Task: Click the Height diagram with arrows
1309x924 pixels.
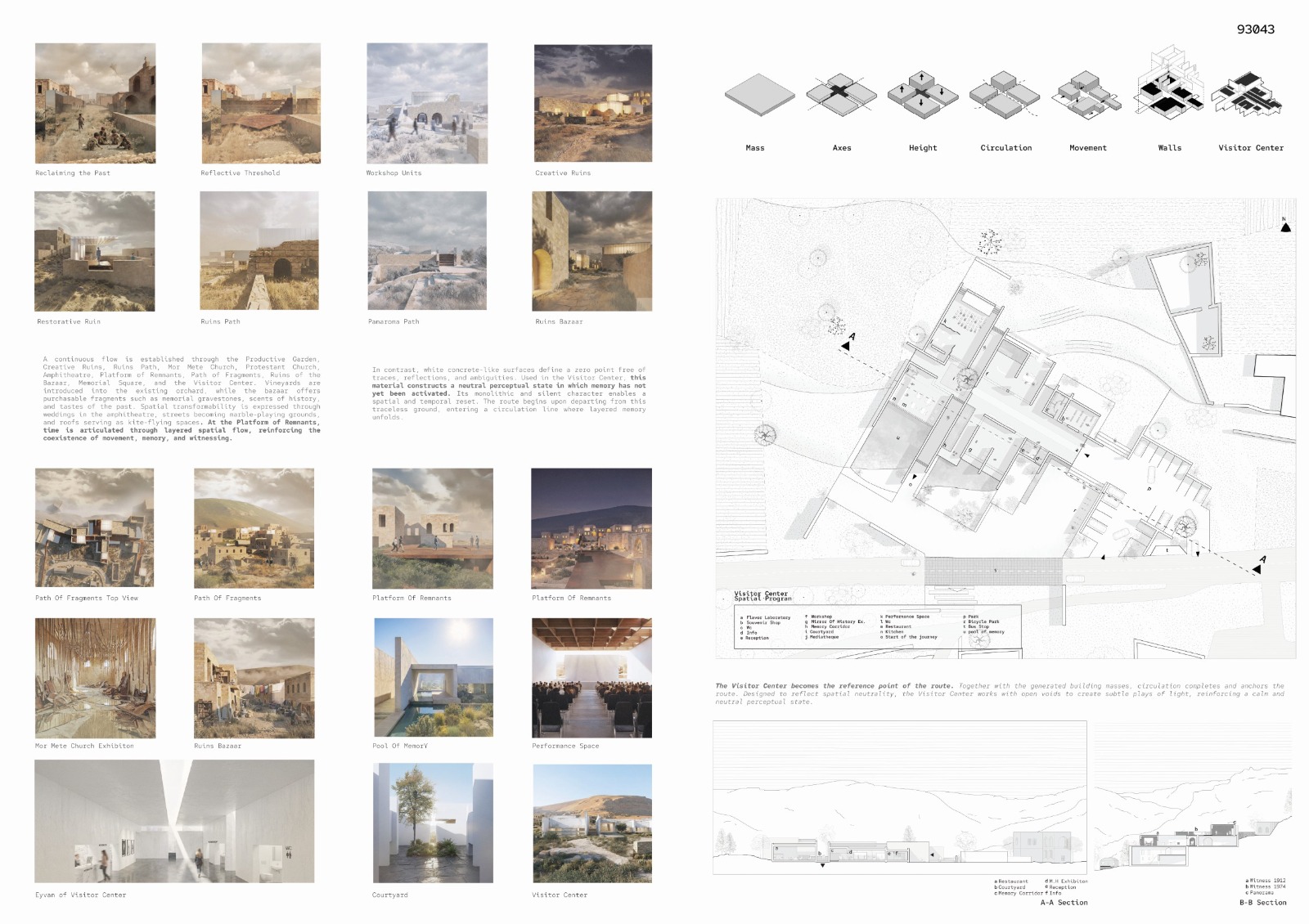Action: click(923, 96)
